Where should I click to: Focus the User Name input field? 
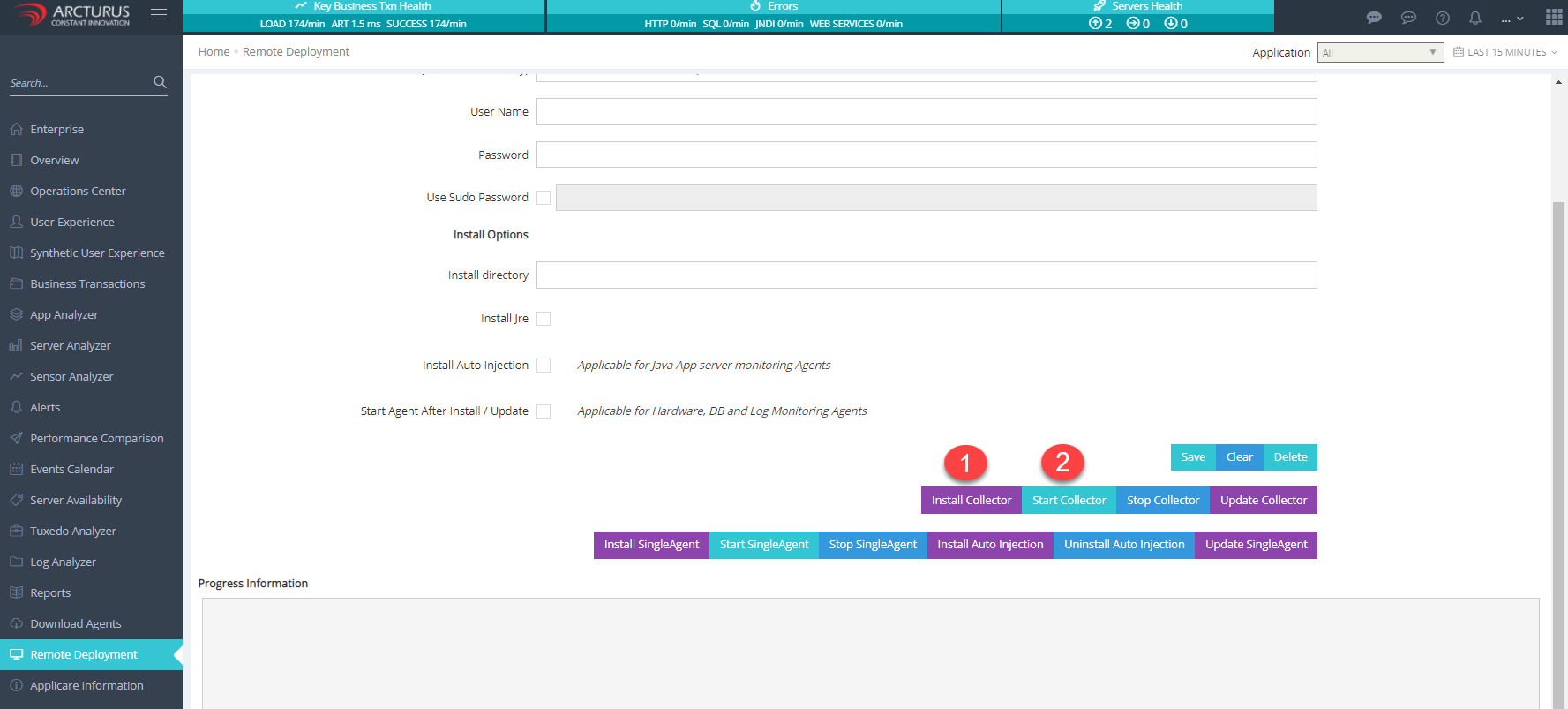(x=927, y=112)
